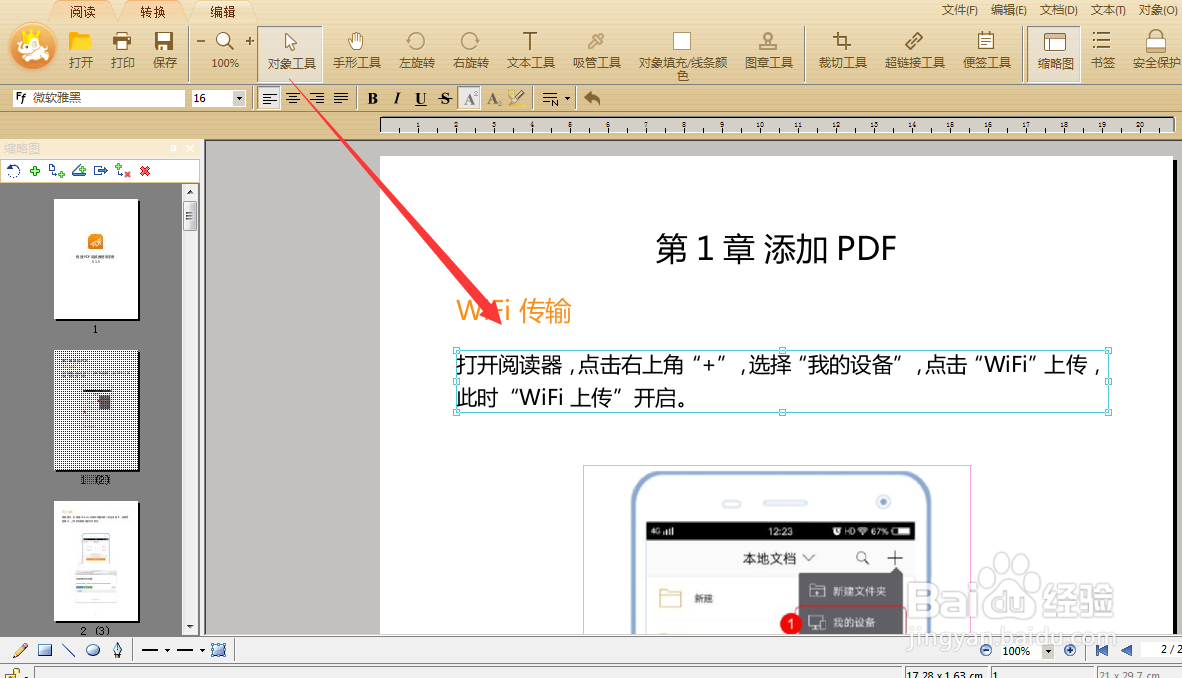The width and height of the screenshot is (1182, 678).
Task: Open the line spacing dropdown
Action: pos(556,98)
